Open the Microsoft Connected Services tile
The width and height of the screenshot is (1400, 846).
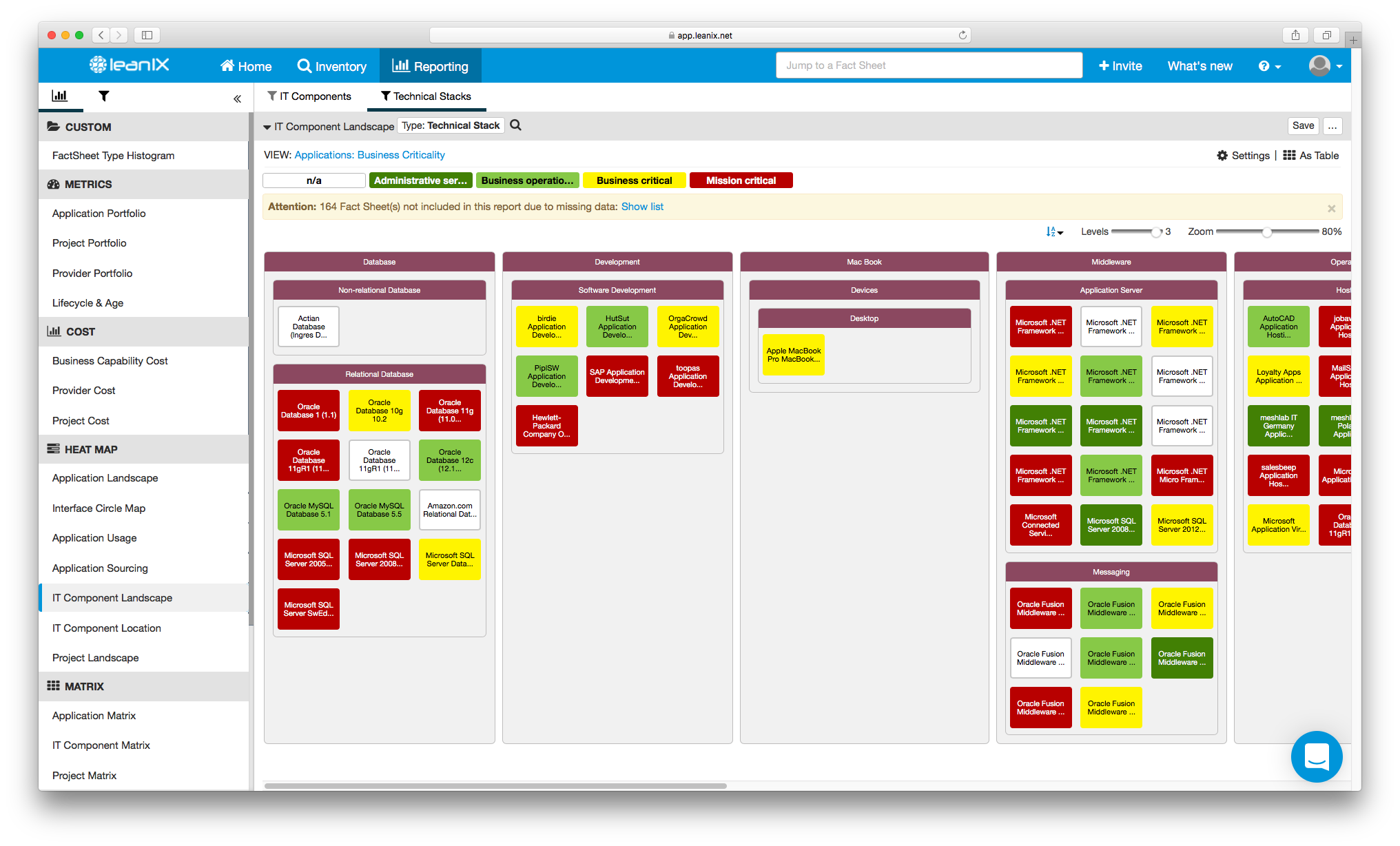(1040, 525)
